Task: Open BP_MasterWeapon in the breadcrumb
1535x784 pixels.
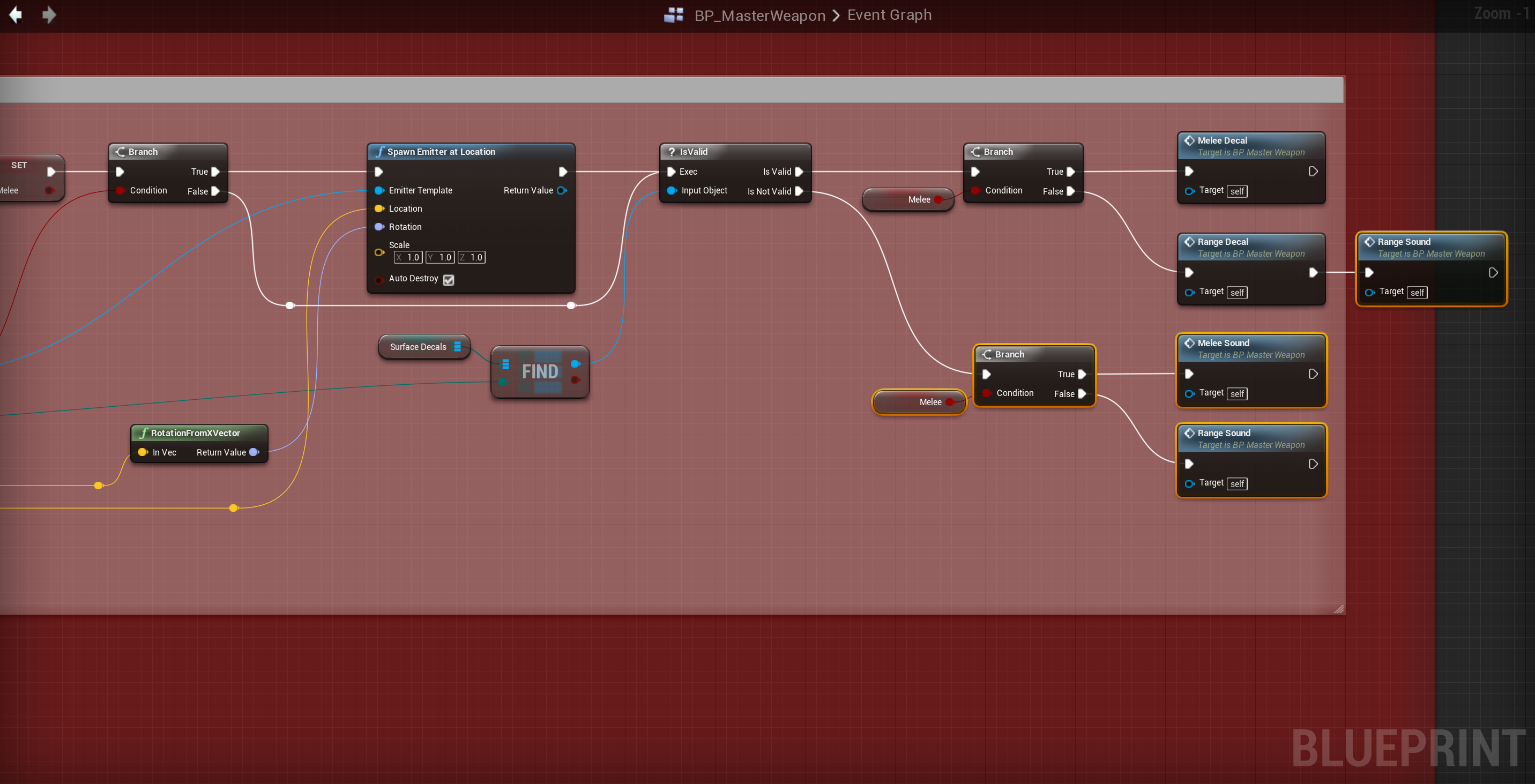Action: 760,15
